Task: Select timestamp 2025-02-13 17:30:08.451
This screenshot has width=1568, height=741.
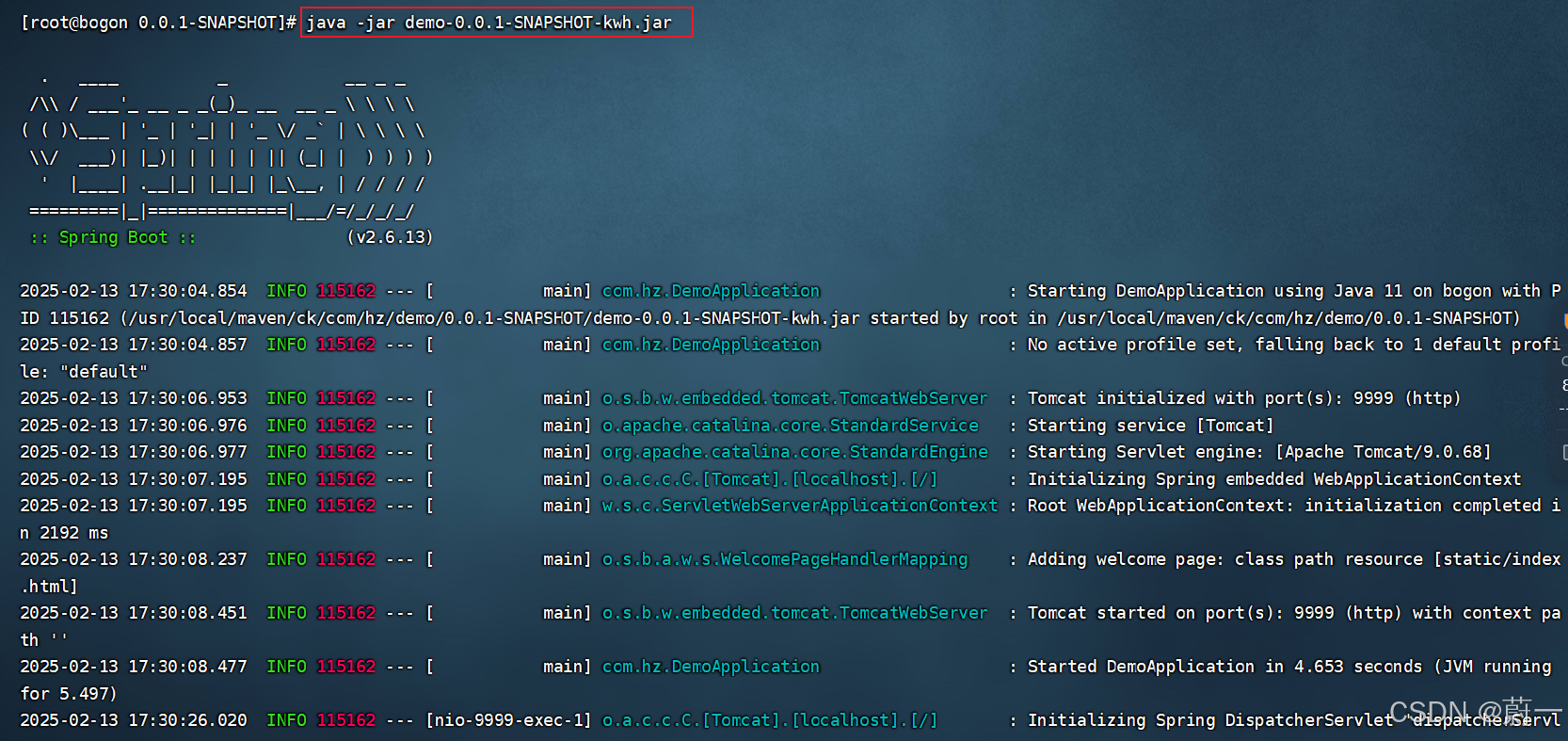Action: tap(134, 613)
